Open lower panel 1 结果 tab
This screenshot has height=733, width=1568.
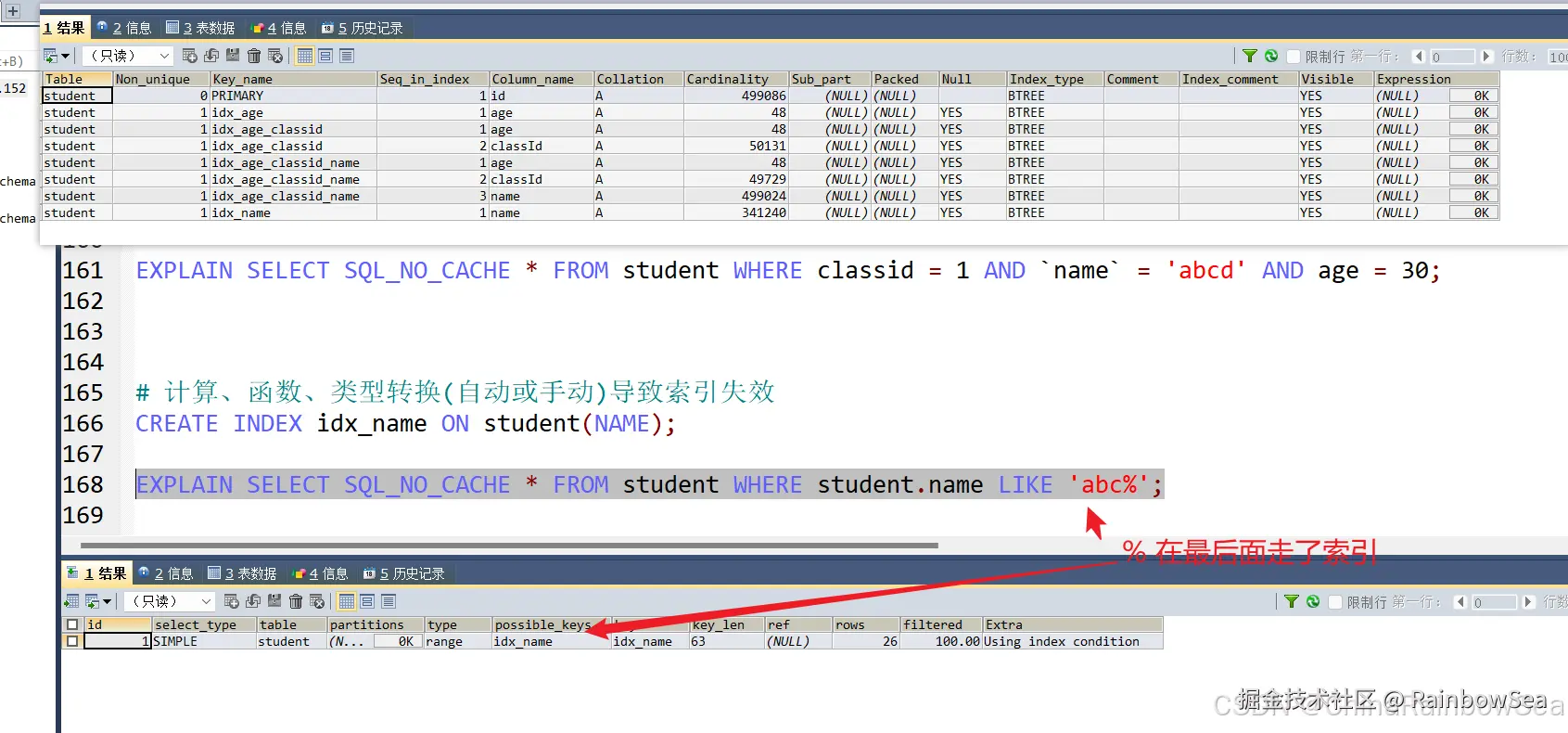tap(96, 573)
